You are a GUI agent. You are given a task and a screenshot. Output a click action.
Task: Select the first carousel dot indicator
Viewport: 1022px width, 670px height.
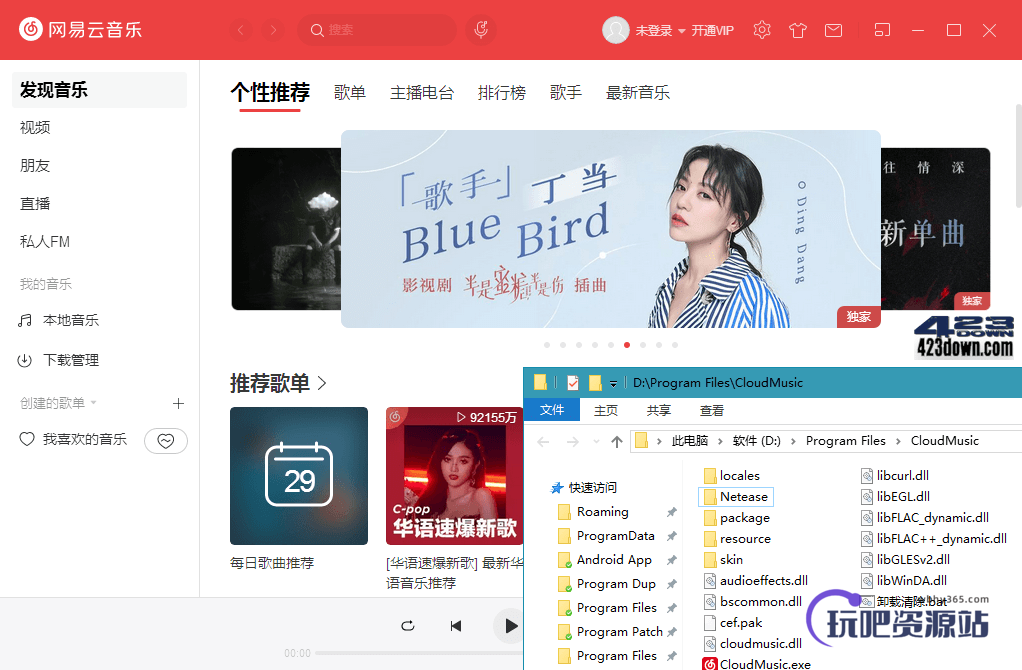[x=547, y=345]
